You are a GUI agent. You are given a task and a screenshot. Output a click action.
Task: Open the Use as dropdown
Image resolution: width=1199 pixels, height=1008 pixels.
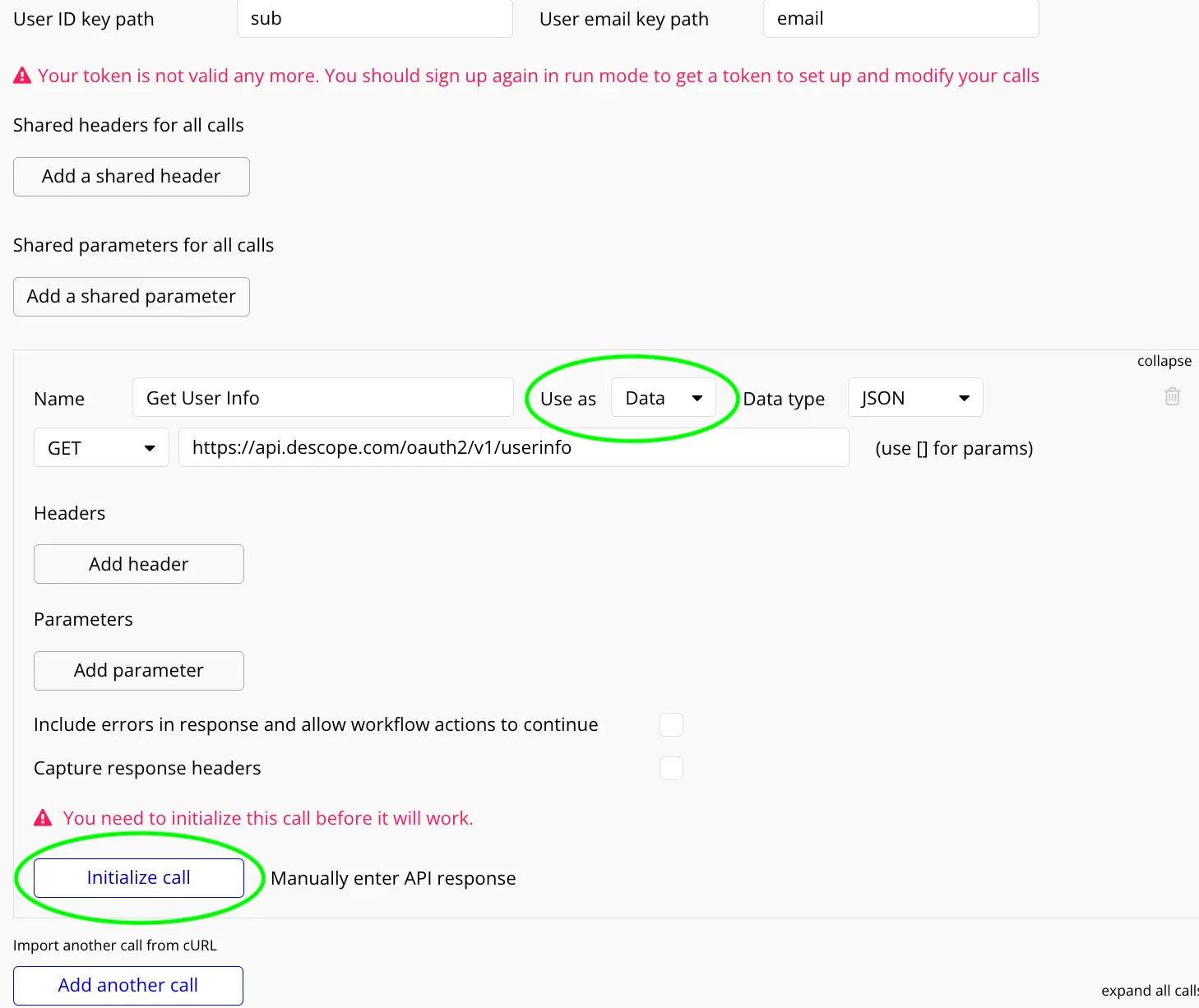tap(664, 397)
